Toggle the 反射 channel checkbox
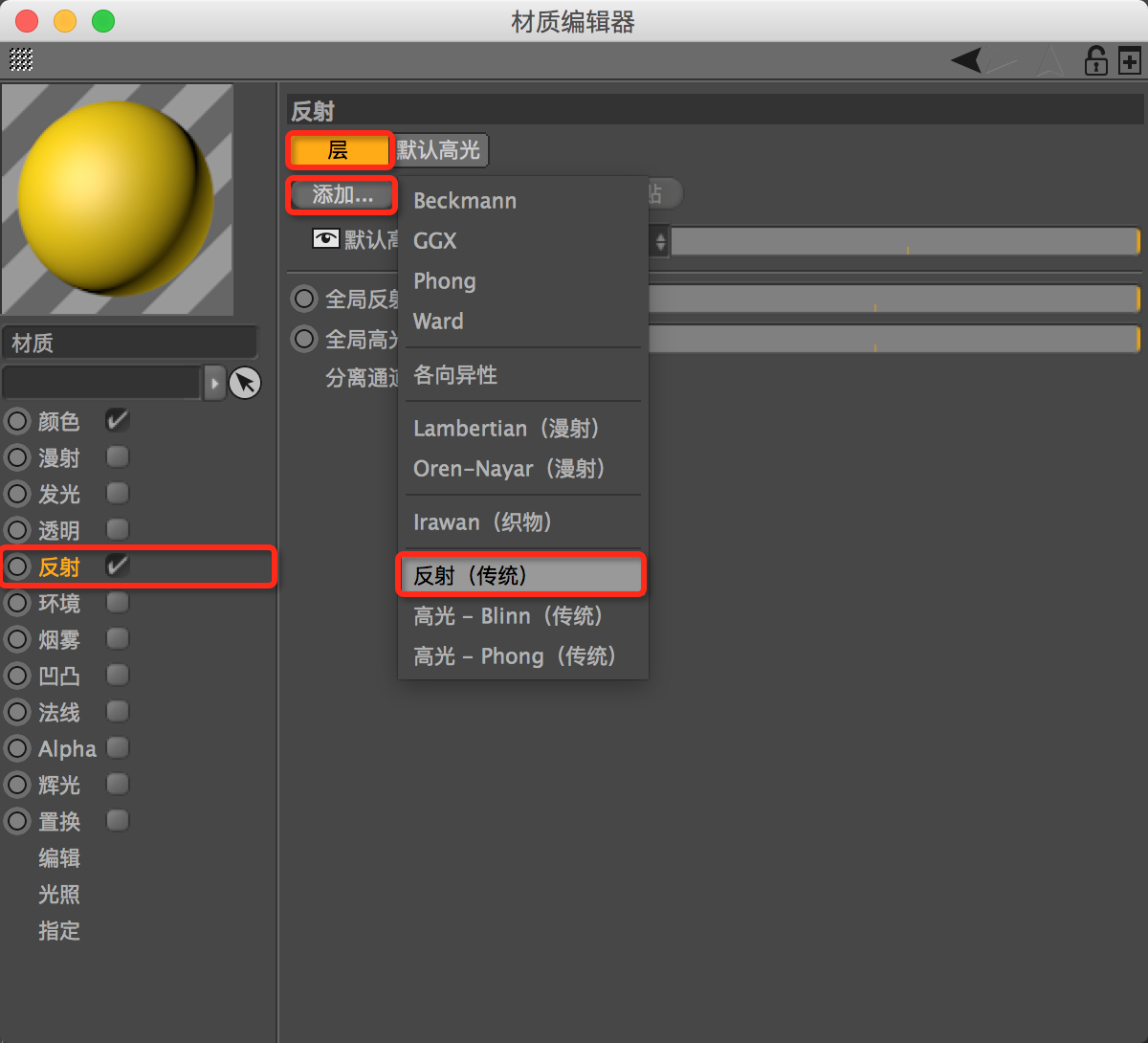Viewport: 1148px width, 1043px height. pos(118,566)
